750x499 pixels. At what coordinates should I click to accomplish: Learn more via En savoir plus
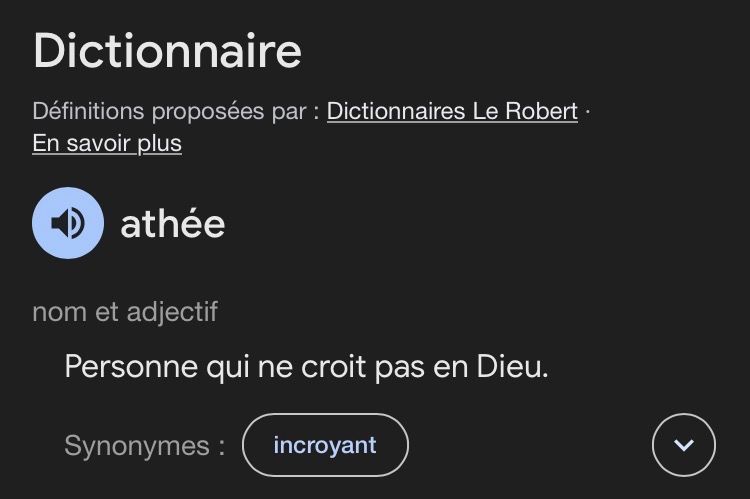click(107, 143)
